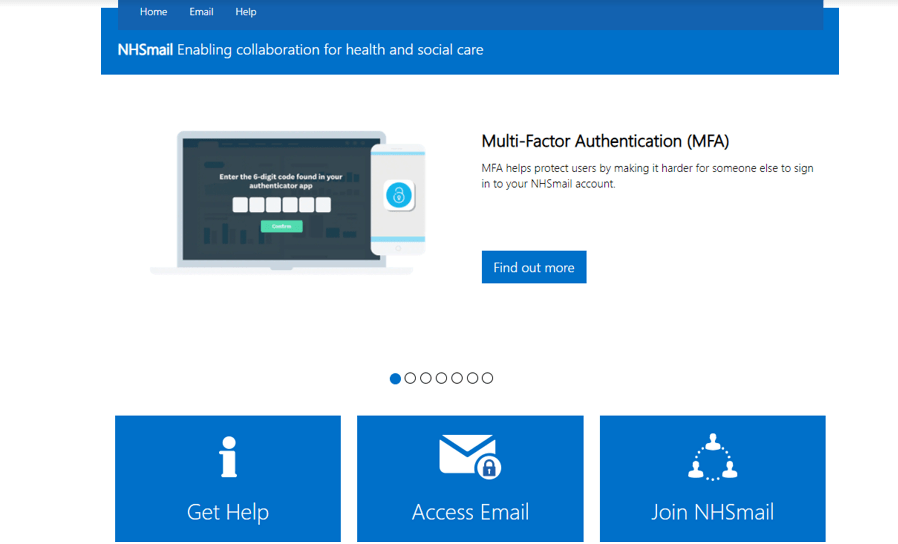Open the Home menu item
Screen dimensions: 898x544
[153, 11]
